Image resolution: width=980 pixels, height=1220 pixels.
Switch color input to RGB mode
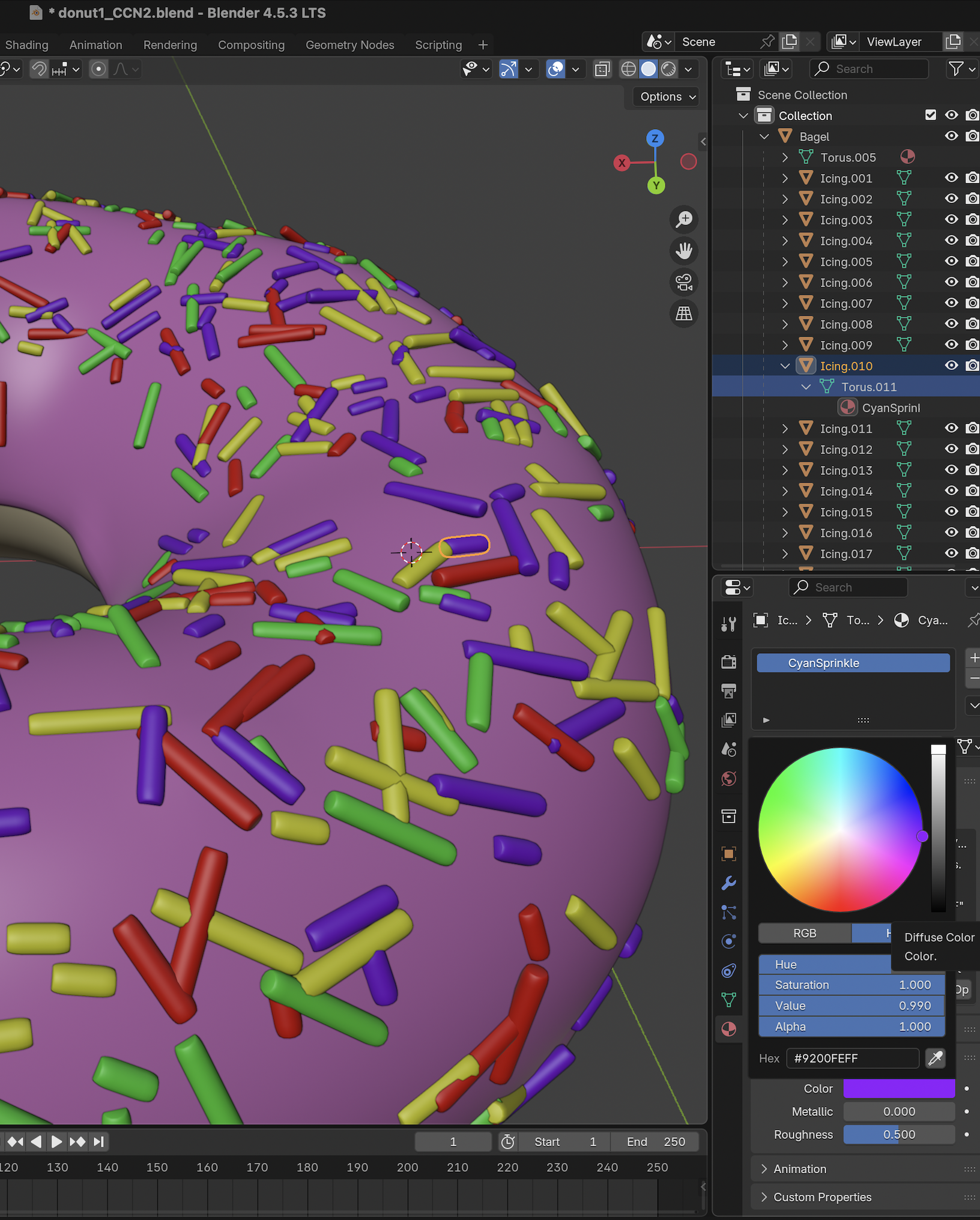(x=805, y=933)
